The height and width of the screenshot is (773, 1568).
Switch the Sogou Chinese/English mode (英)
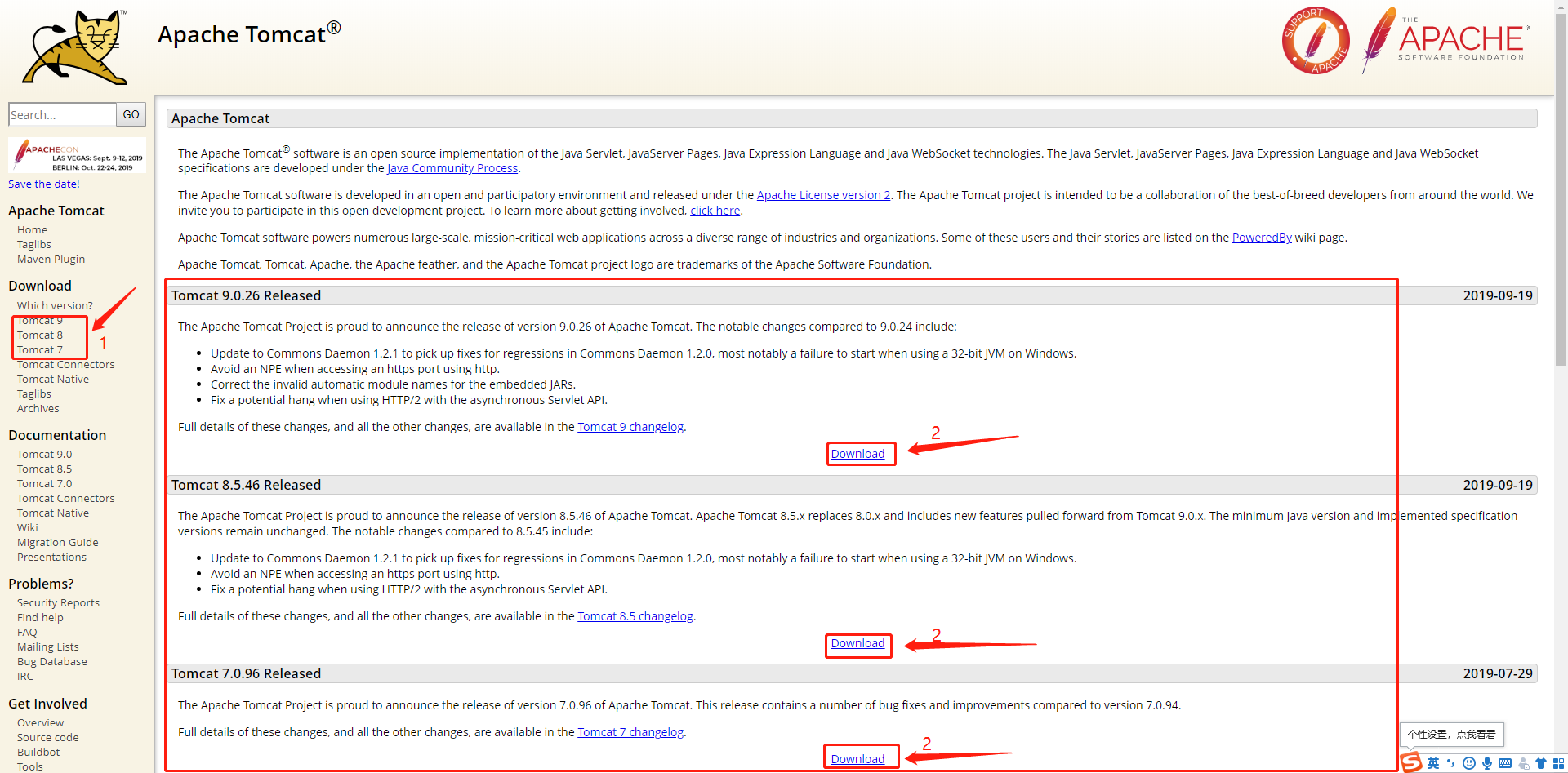point(1433,763)
